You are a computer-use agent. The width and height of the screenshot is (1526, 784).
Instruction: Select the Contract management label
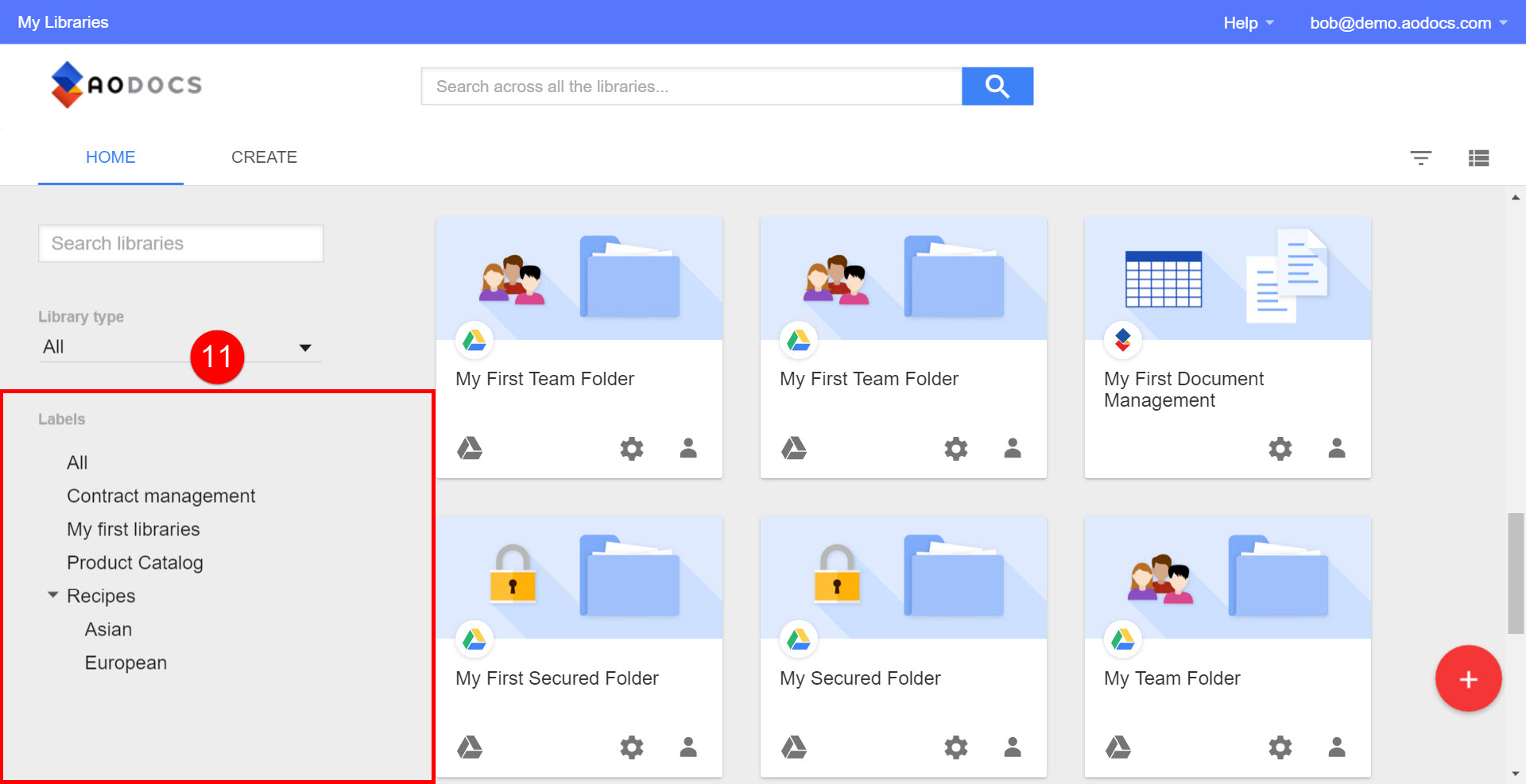[x=161, y=496]
